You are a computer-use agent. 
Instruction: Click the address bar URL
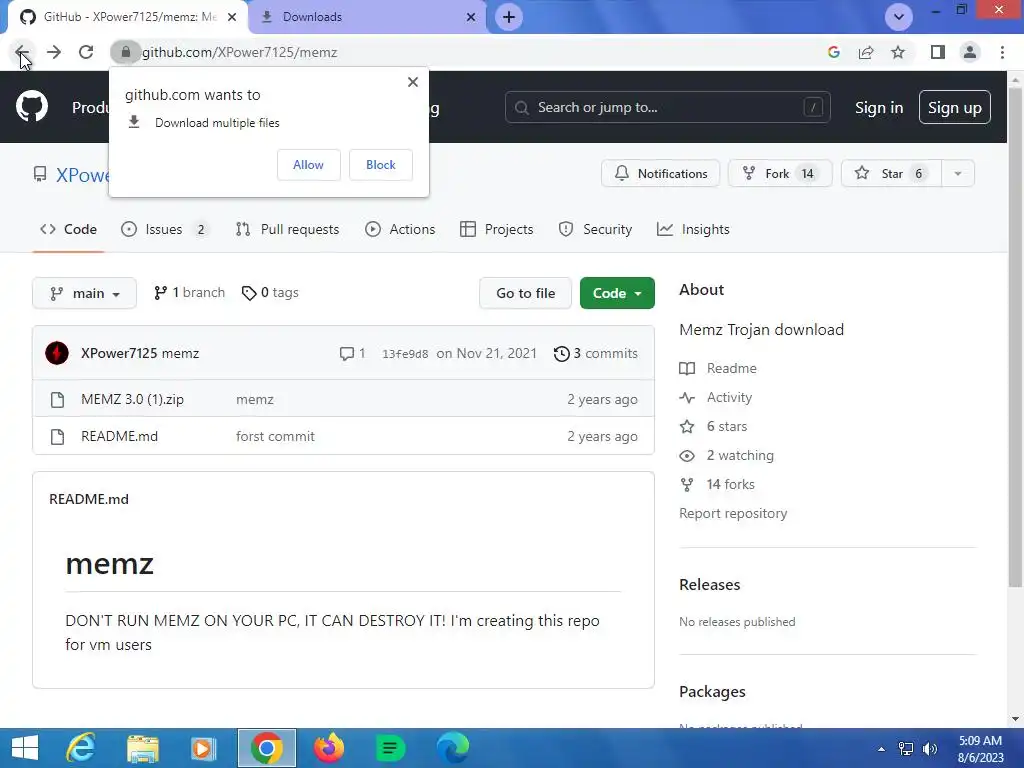pos(240,52)
